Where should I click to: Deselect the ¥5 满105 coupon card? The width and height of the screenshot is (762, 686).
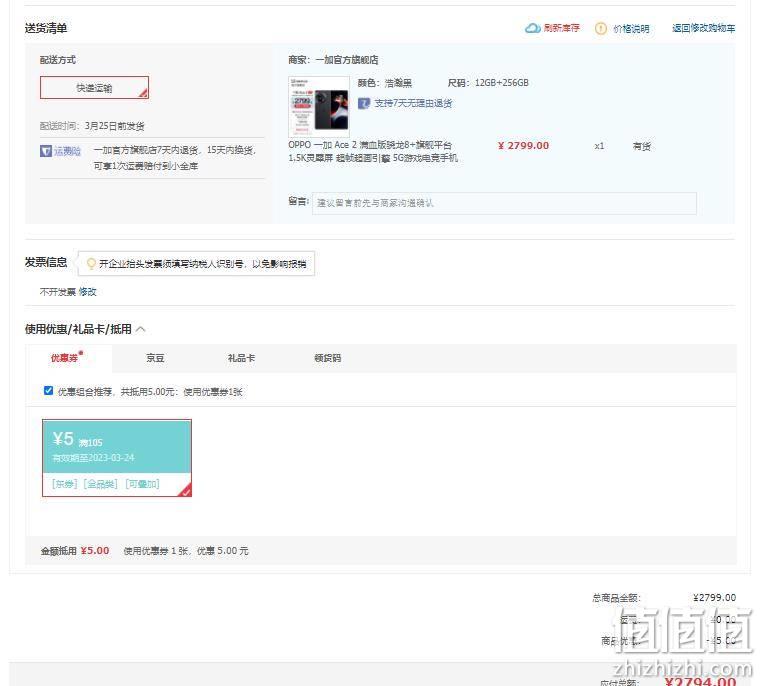coord(117,458)
